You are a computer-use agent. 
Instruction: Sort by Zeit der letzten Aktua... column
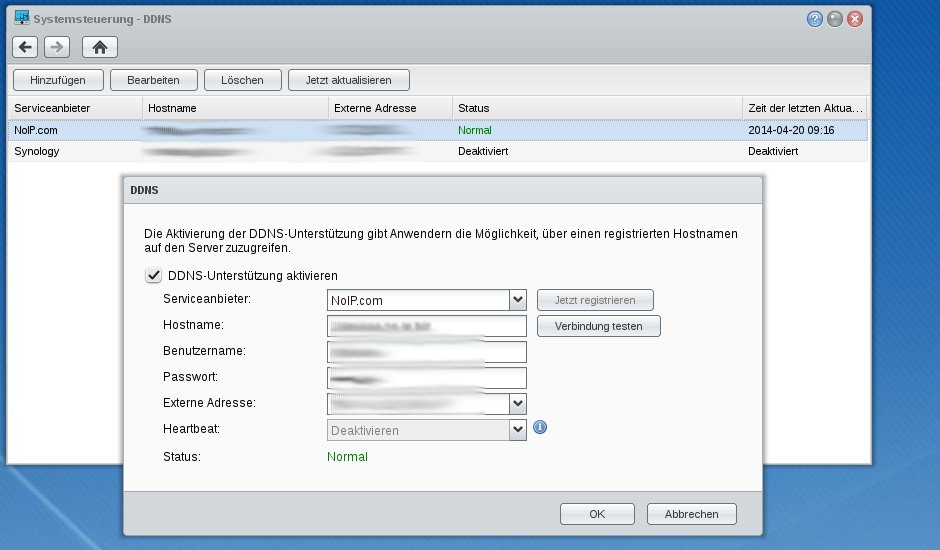click(805, 108)
